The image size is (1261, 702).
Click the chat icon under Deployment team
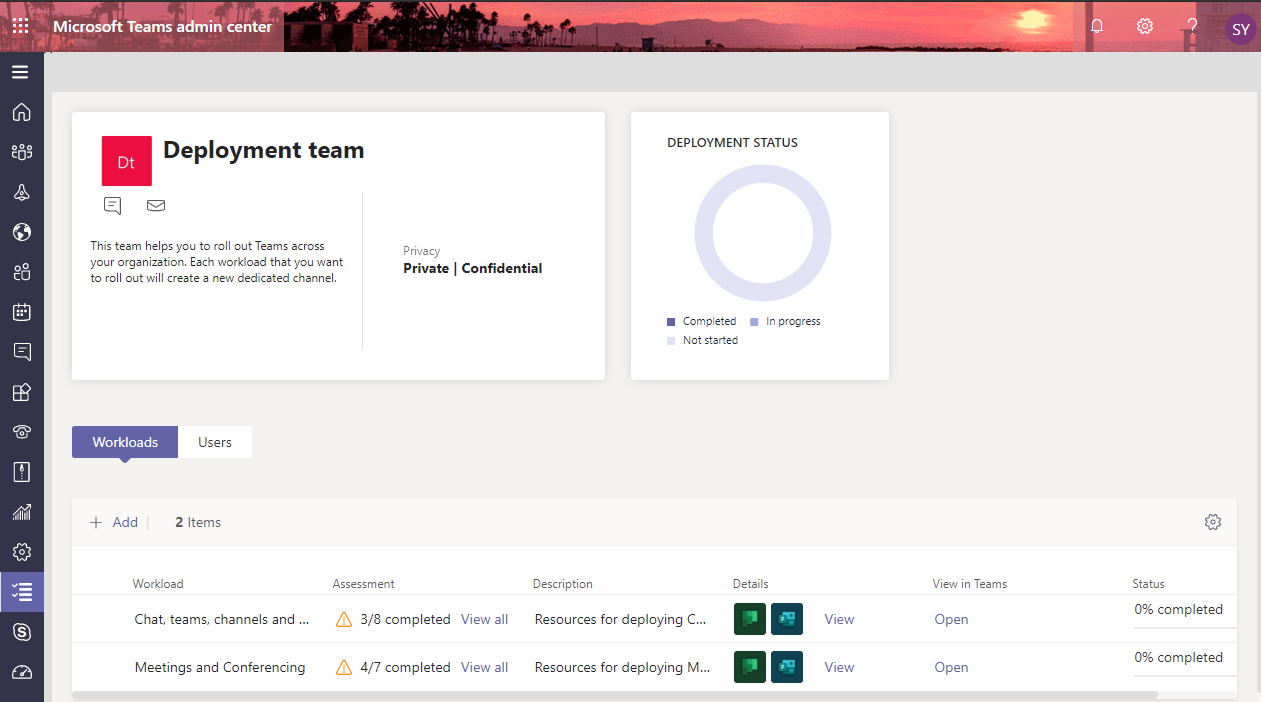tap(112, 206)
